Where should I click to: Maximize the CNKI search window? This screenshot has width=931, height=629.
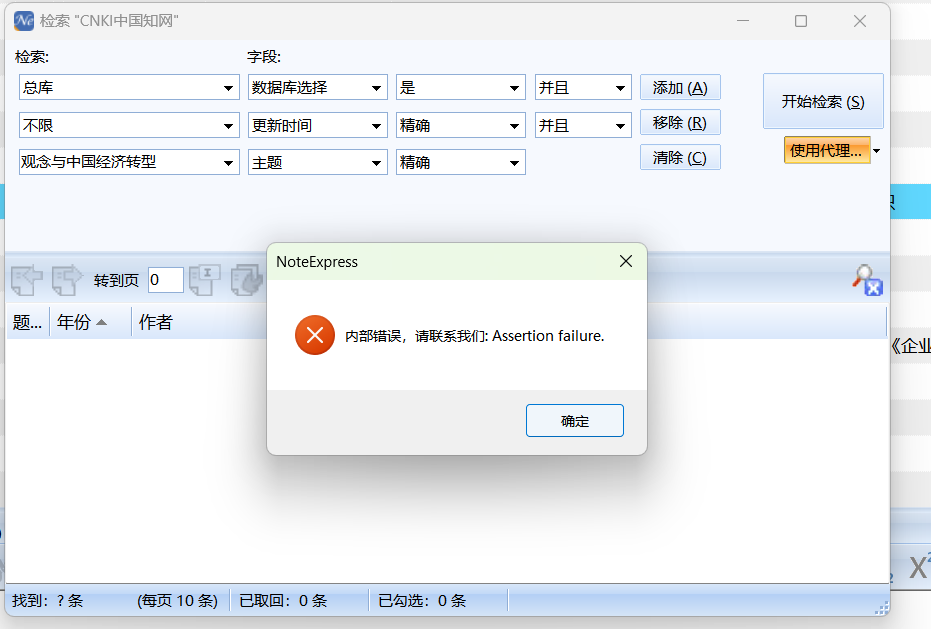tap(801, 21)
